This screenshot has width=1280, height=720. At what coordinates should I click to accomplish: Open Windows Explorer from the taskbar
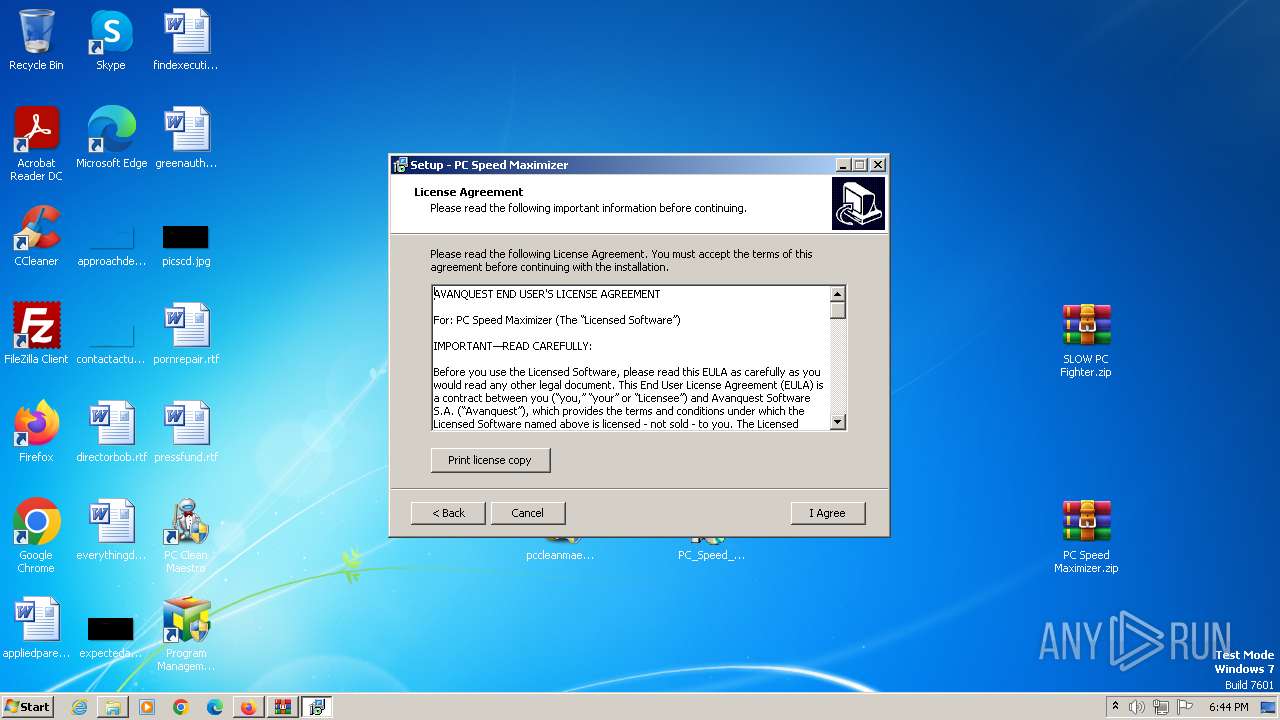113,707
